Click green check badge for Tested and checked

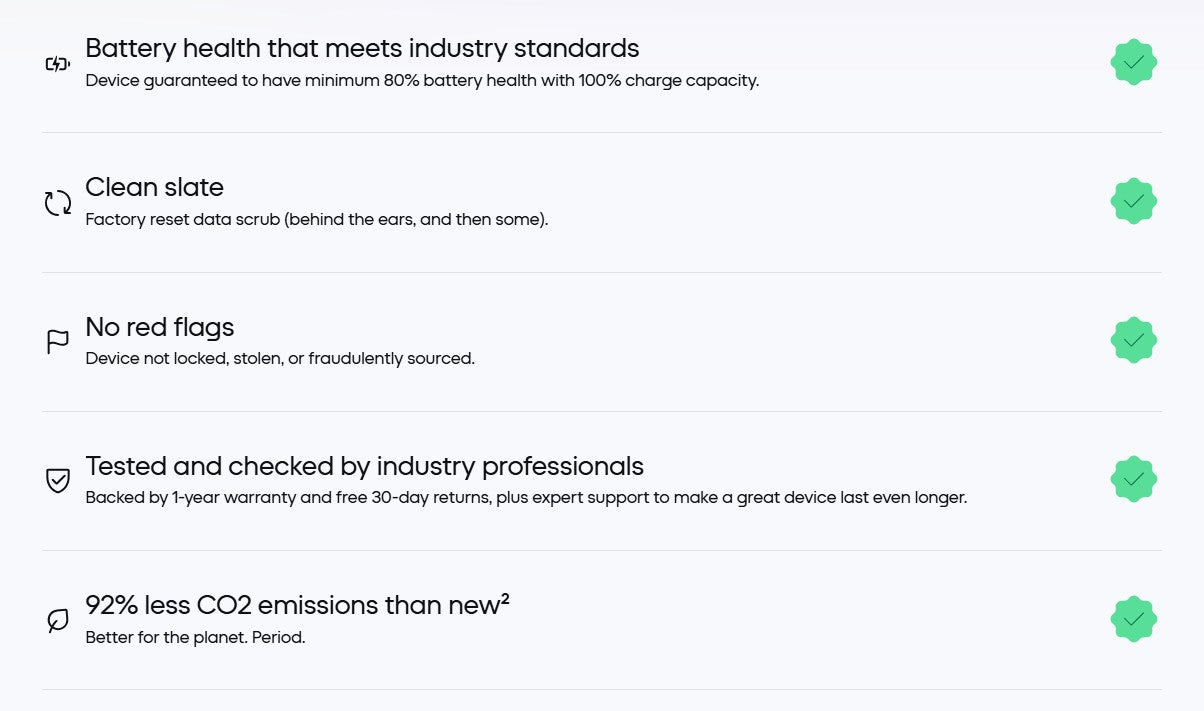1133,479
